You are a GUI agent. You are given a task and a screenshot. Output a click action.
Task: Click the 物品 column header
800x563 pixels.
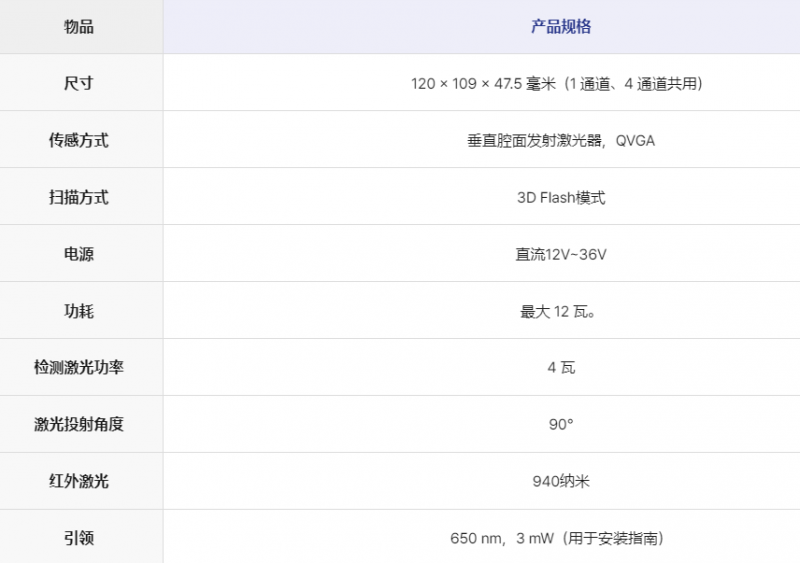click(79, 27)
